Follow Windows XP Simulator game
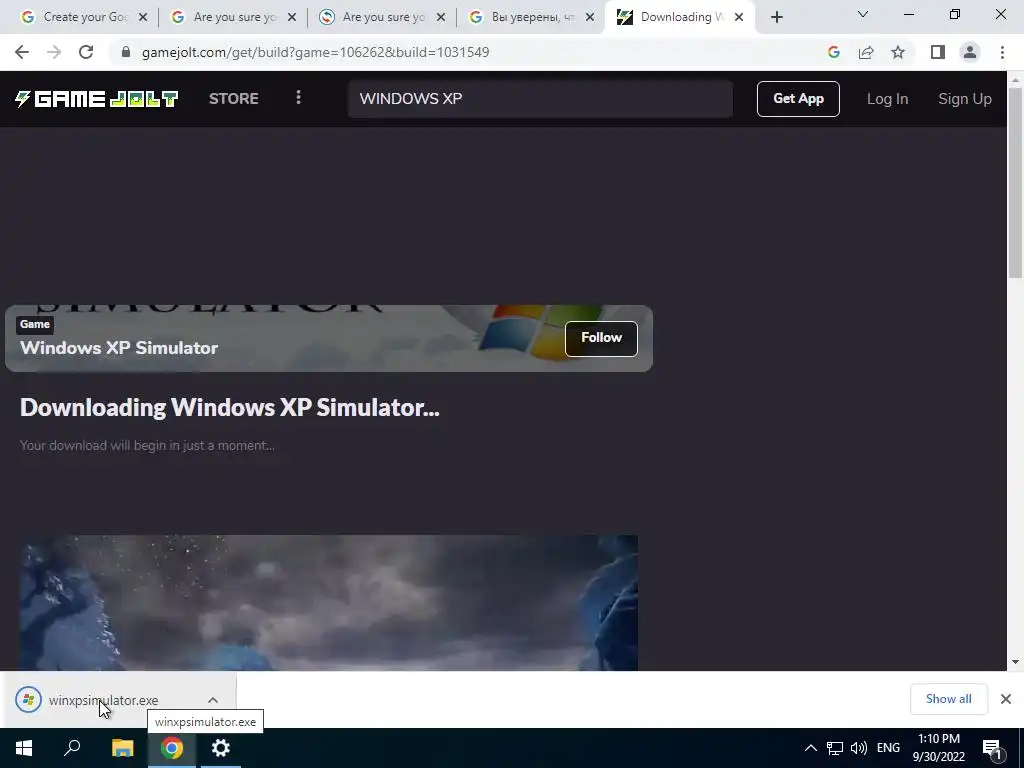 click(601, 338)
